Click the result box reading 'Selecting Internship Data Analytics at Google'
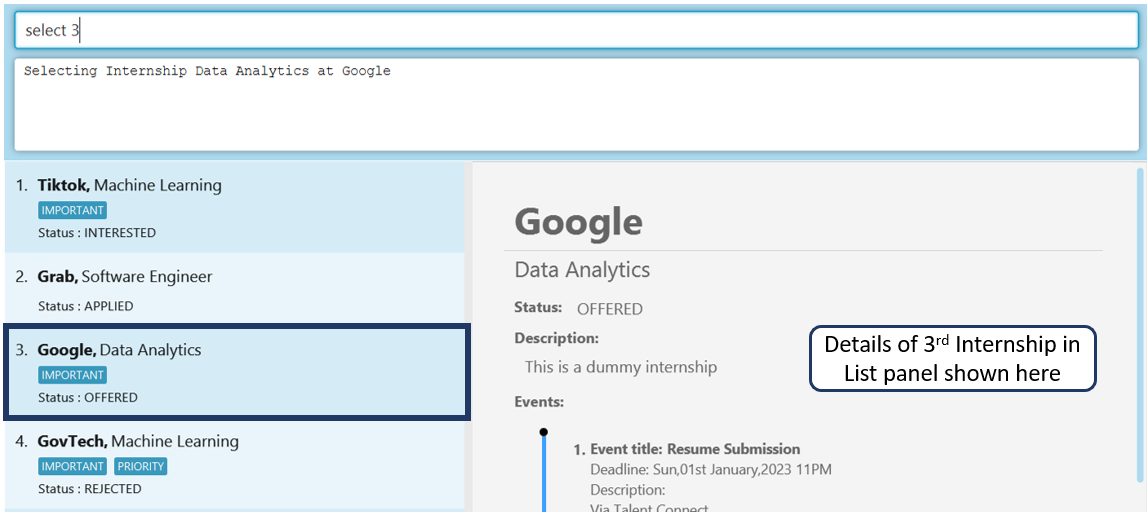This screenshot has width=1148, height=515. point(576,105)
